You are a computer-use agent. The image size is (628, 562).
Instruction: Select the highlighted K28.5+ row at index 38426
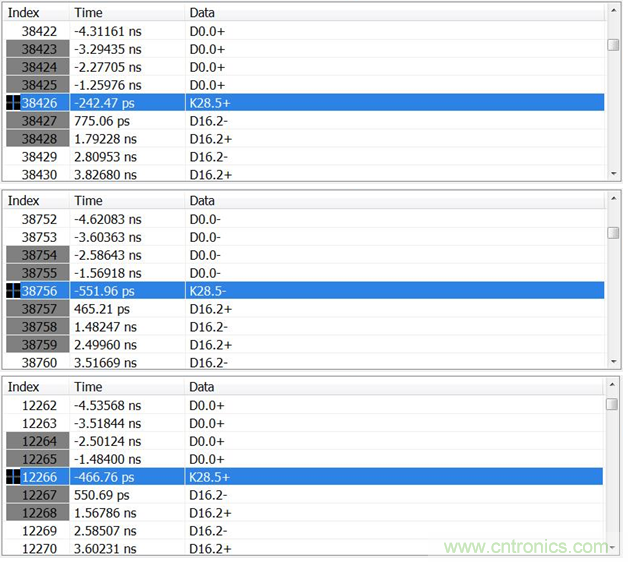(x=300, y=102)
